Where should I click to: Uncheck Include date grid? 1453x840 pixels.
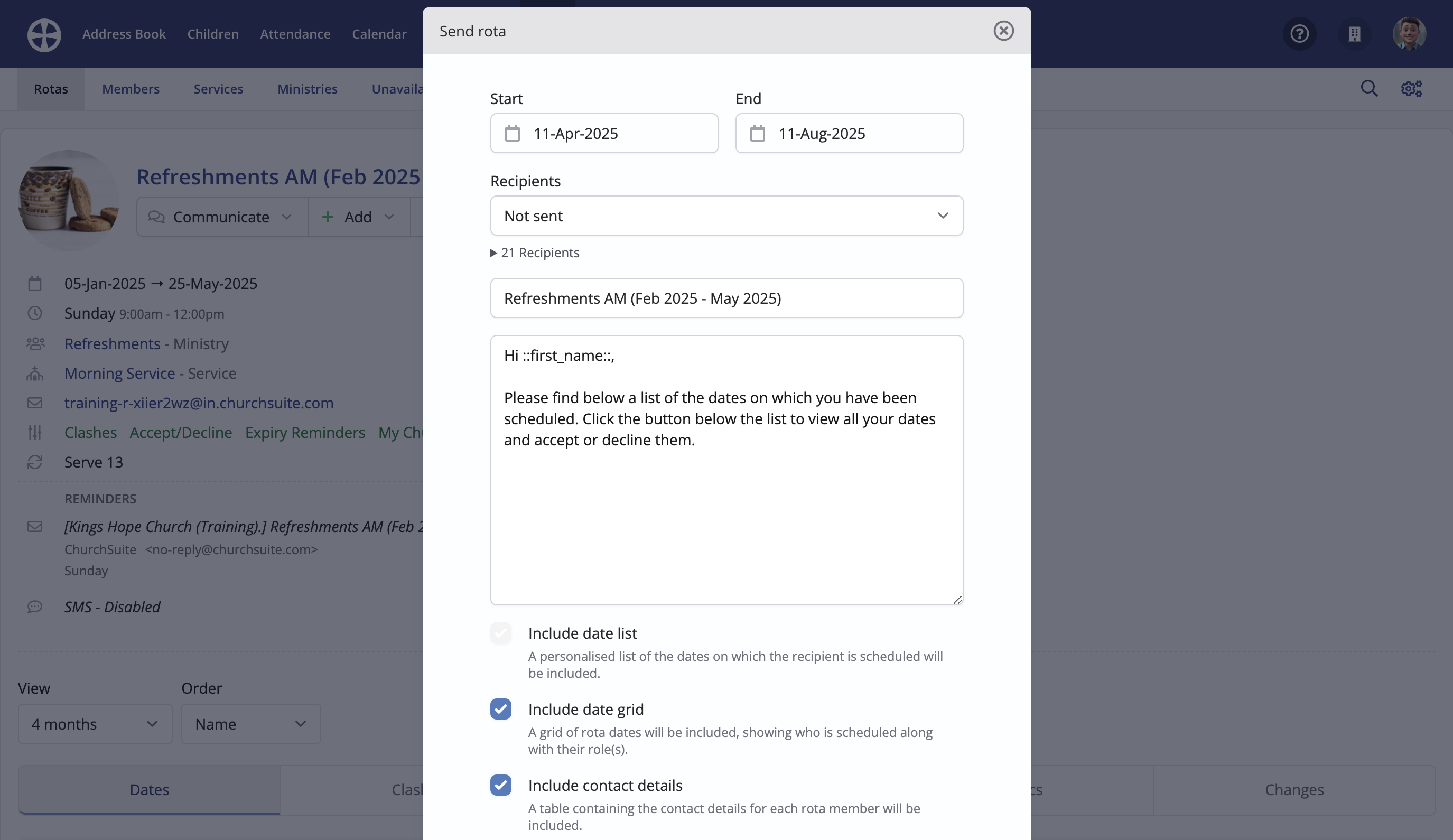point(500,709)
